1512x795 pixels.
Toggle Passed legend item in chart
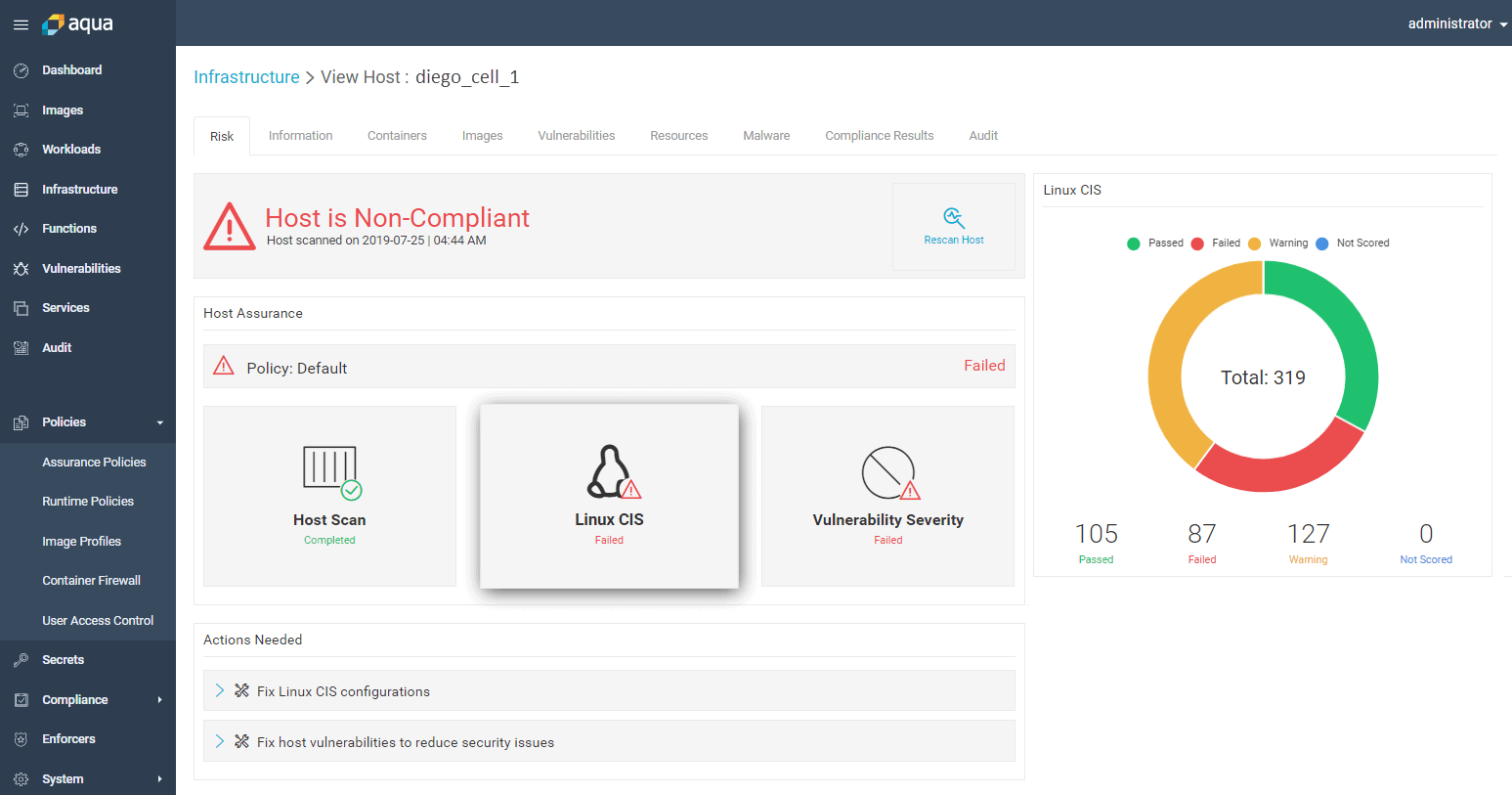[x=1155, y=243]
